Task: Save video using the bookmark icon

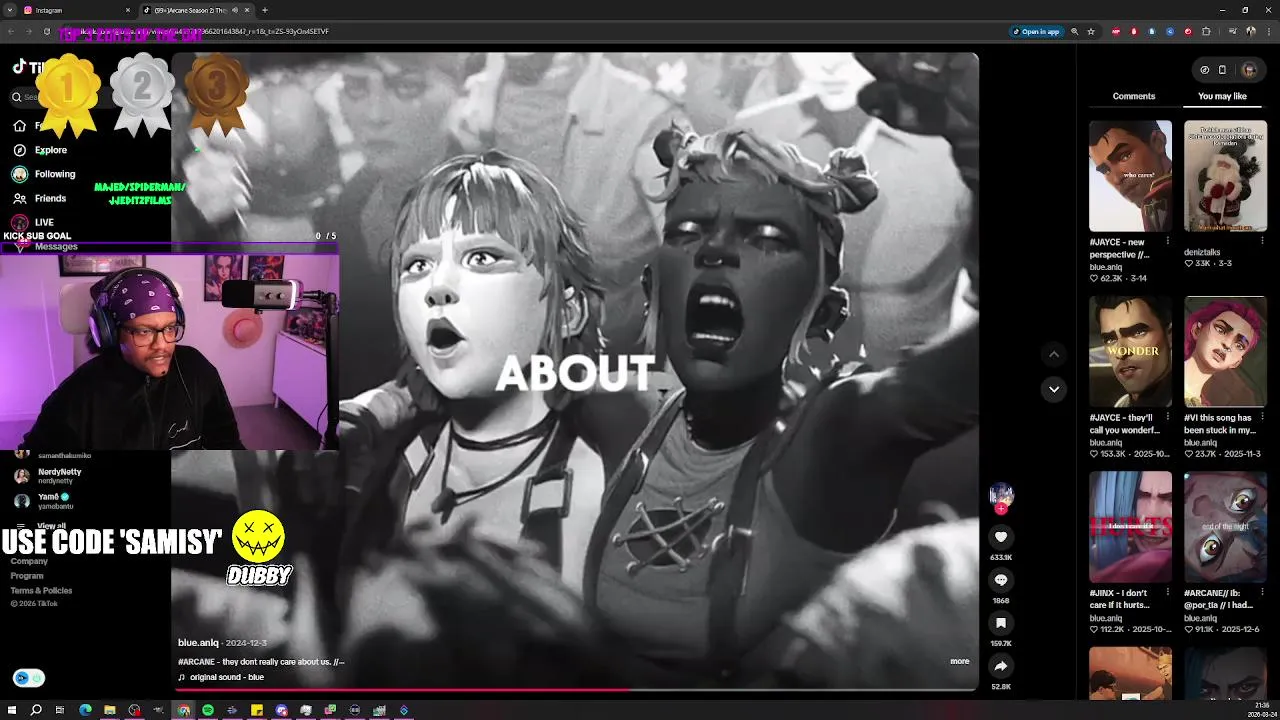Action: coord(1000,623)
